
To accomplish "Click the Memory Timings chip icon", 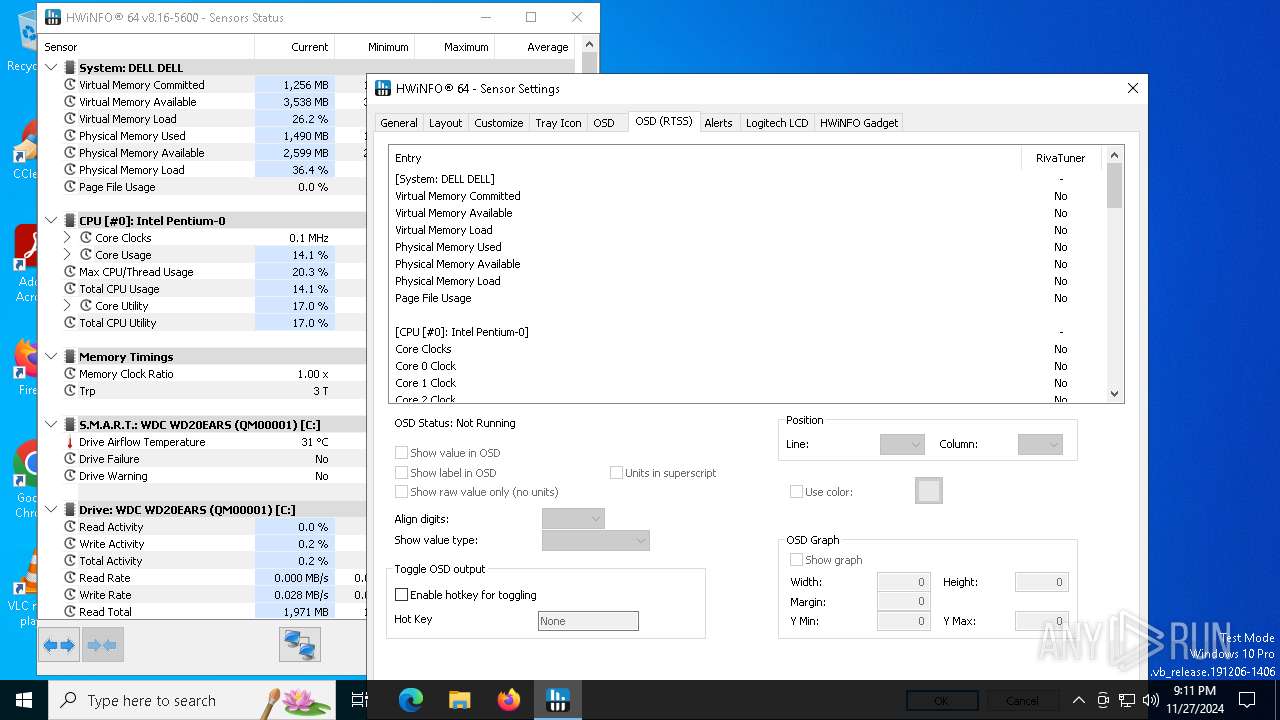I will 70,357.
